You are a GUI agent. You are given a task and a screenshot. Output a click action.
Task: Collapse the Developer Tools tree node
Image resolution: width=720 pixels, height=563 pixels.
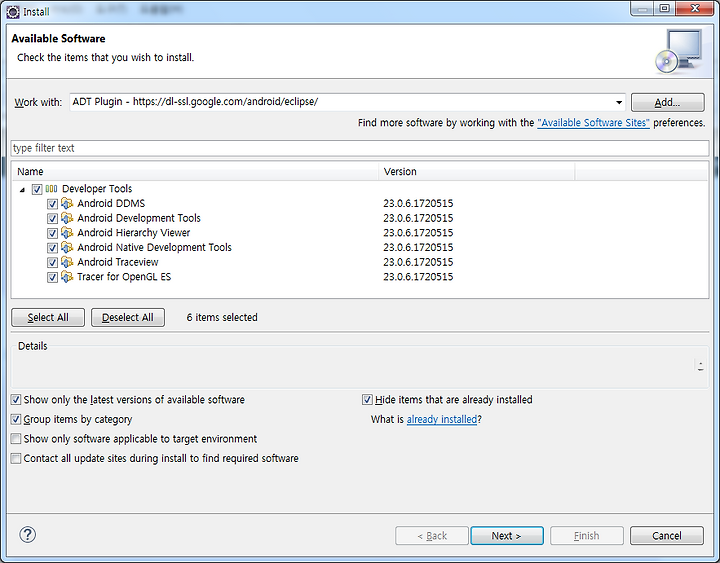(x=22, y=190)
